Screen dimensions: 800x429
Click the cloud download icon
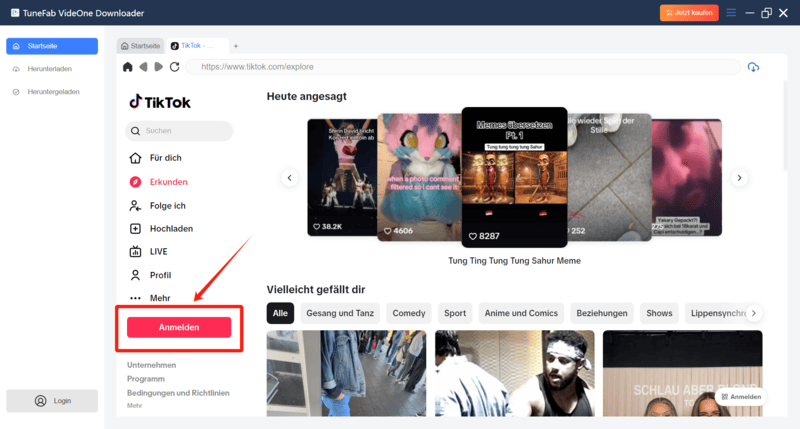click(x=753, y=67)
